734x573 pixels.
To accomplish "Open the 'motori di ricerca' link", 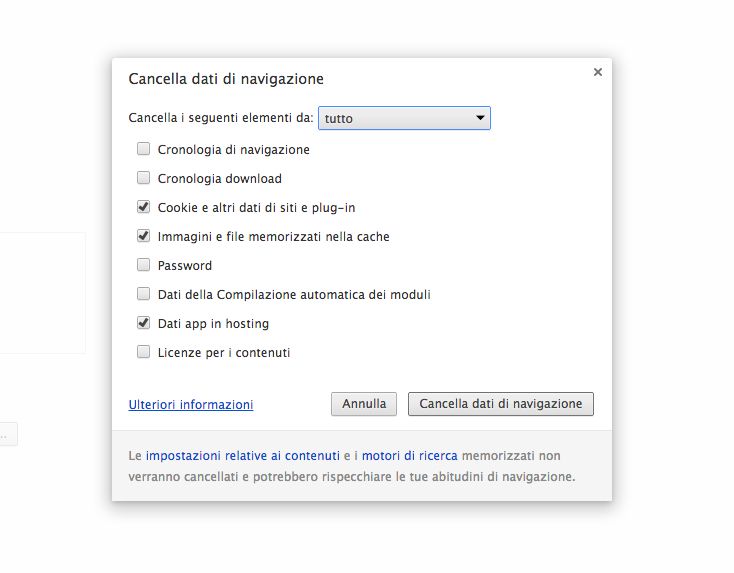I will tap(410, 455).
